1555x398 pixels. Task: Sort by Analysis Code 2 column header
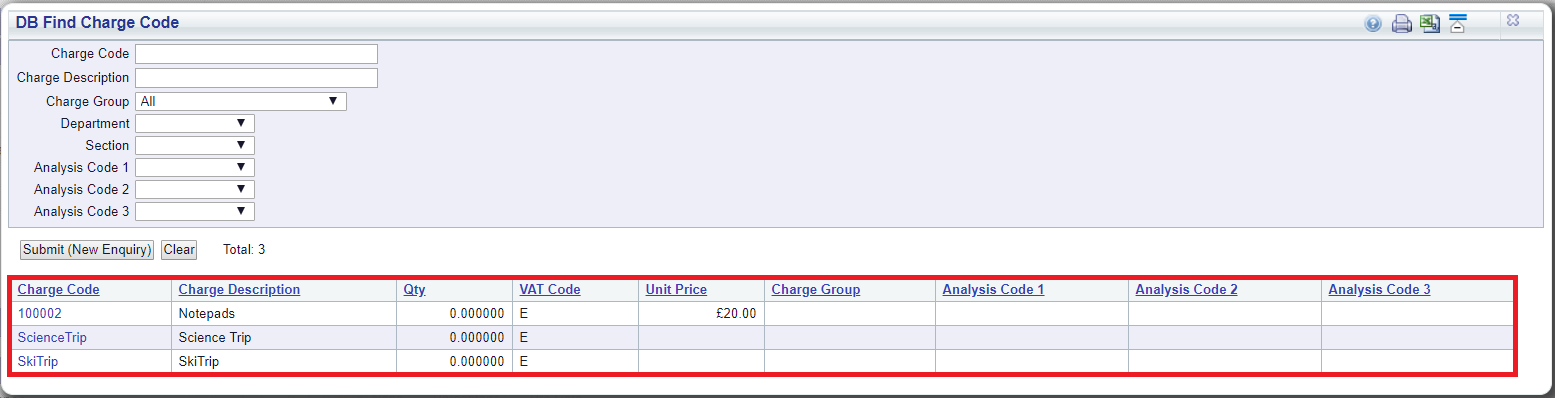[x=1187, y=290]
